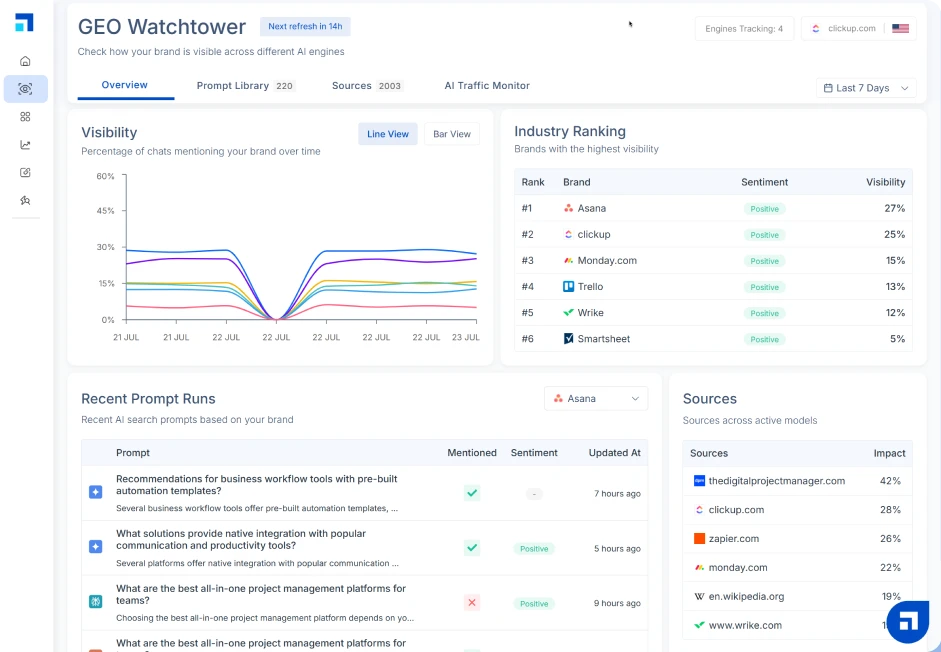
Task: Open the all-in-one project management prompt, 9 hours ago
Action: 364,603
